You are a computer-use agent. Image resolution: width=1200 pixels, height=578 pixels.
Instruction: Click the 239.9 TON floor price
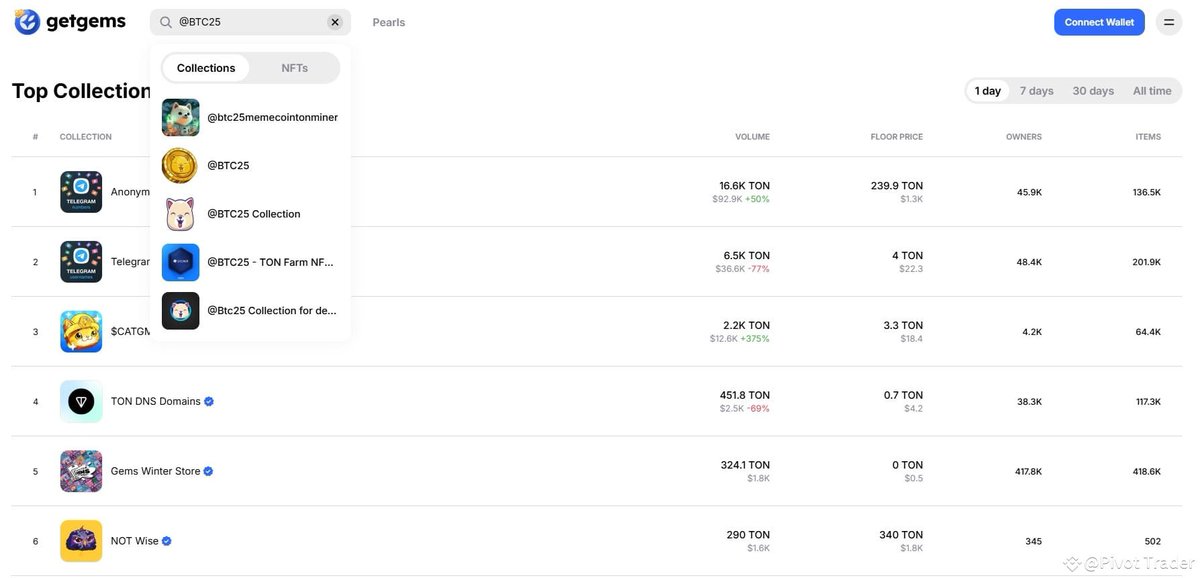(897, 186)
